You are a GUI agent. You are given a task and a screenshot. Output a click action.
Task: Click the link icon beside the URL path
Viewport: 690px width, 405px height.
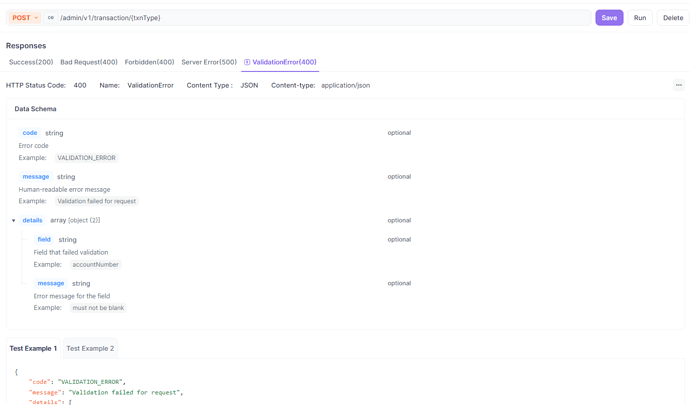click(x=51, y=18)
